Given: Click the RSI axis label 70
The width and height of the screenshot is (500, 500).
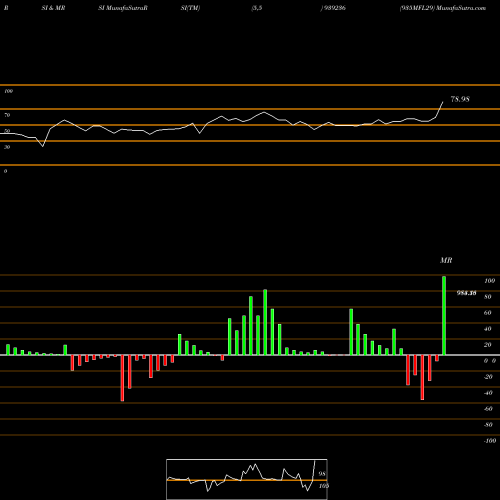Looking at the screenshot, I should (7, 115).
